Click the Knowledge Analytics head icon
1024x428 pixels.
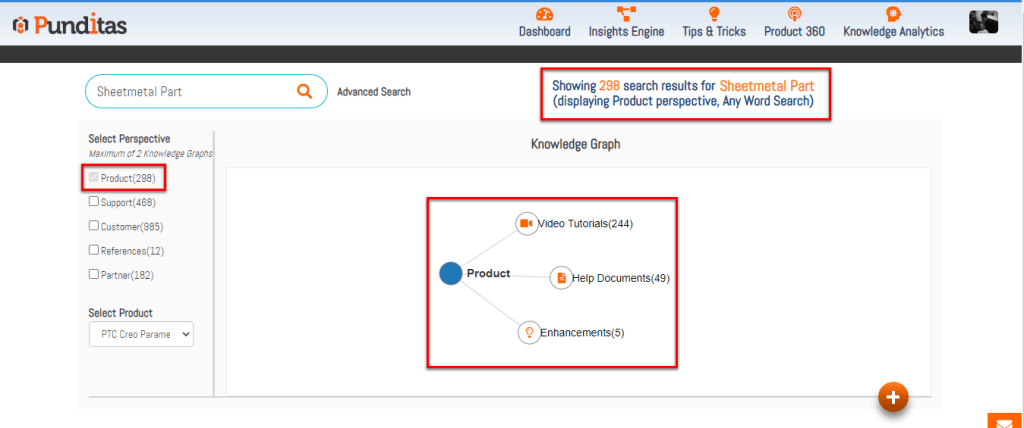pos(893,14)
